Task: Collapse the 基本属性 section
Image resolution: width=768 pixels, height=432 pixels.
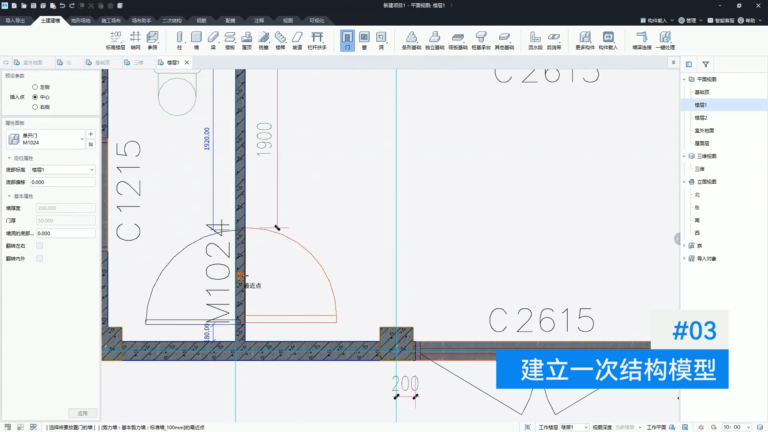Action: pos(9,196)
